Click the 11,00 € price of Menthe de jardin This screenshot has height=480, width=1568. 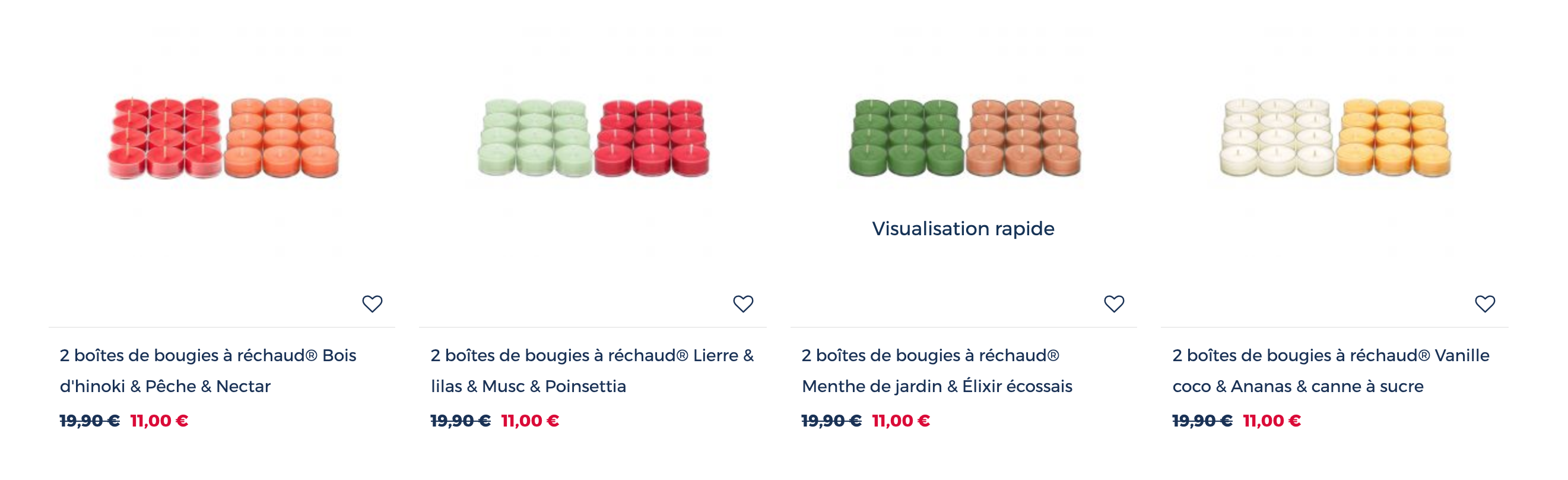[x=901, y=421]
